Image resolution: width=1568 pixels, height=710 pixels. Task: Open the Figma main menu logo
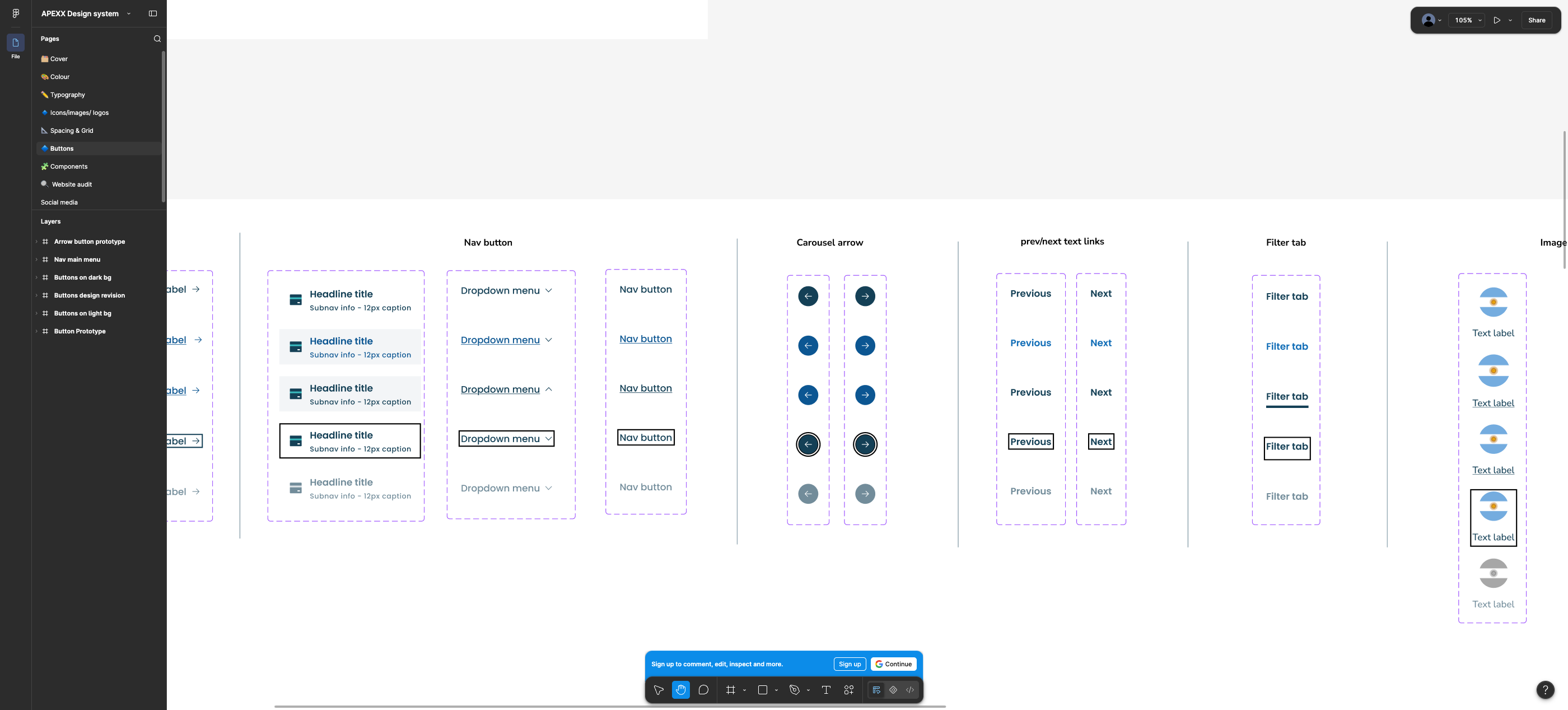tap(15, 13)
